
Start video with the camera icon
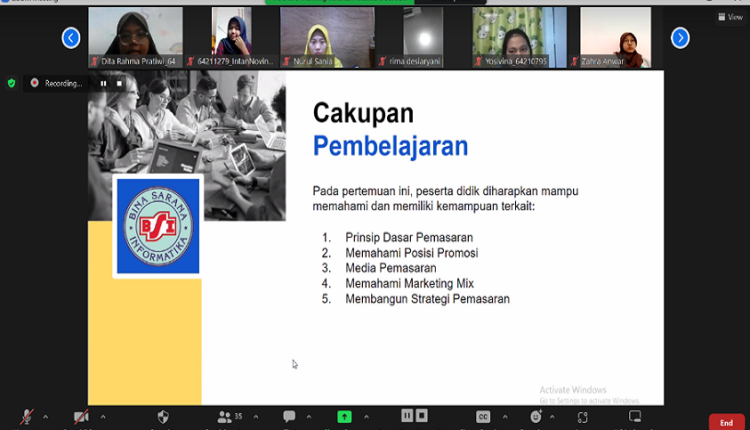81,417
